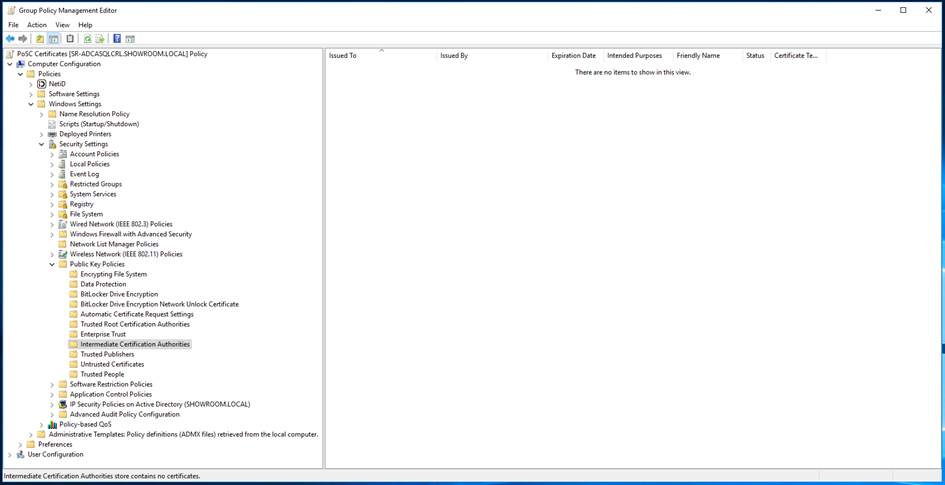Sort by the Friendly Name column header

[707, 55]
